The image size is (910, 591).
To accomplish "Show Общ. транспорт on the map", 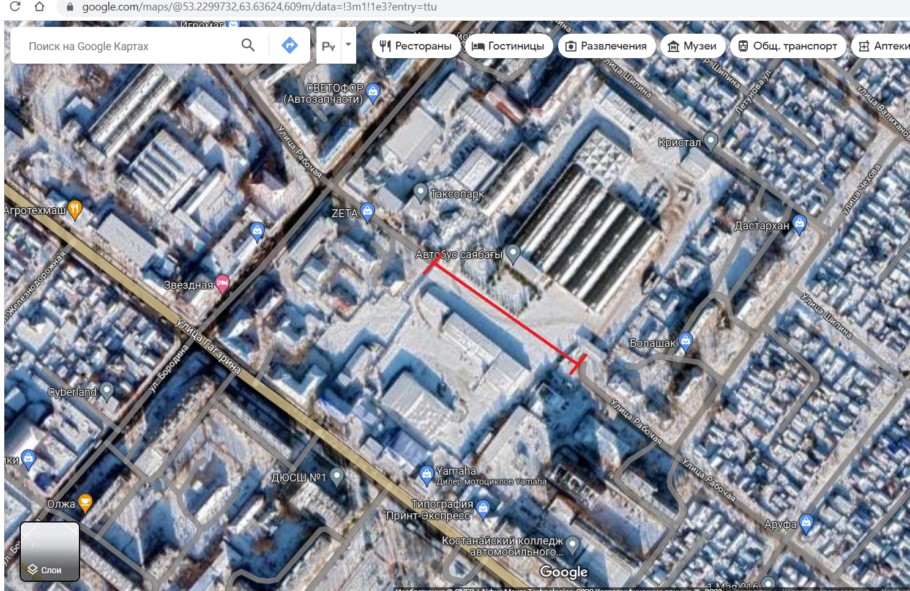I will click(x=787, y=46).
